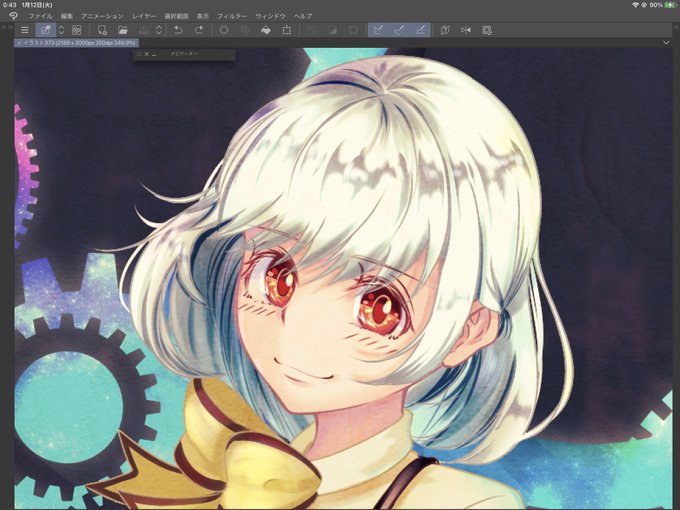The image size is (680, 510).
Task: Open the hamburger menu in the command bar
Action: (x=25, y=30)
